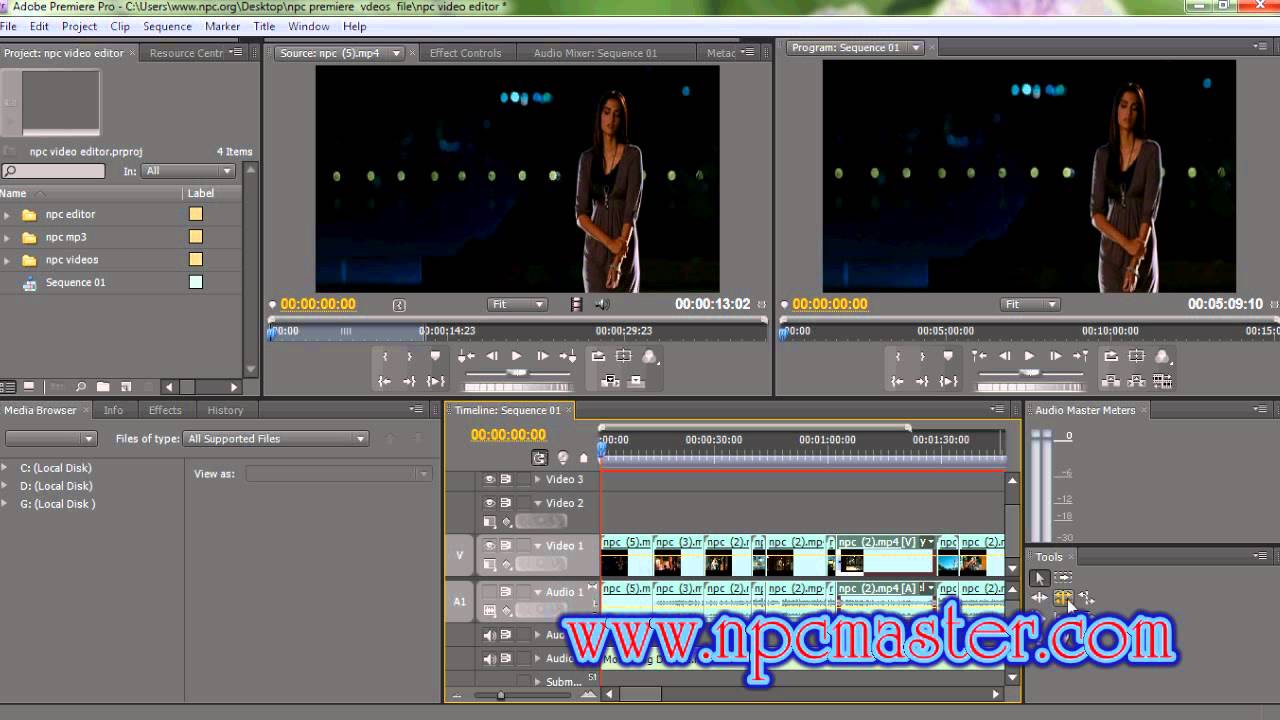The image size is (1280, 720).
Task: Click Timeline zoom slider
Action: pyautogui.click(x=501, y=695)
